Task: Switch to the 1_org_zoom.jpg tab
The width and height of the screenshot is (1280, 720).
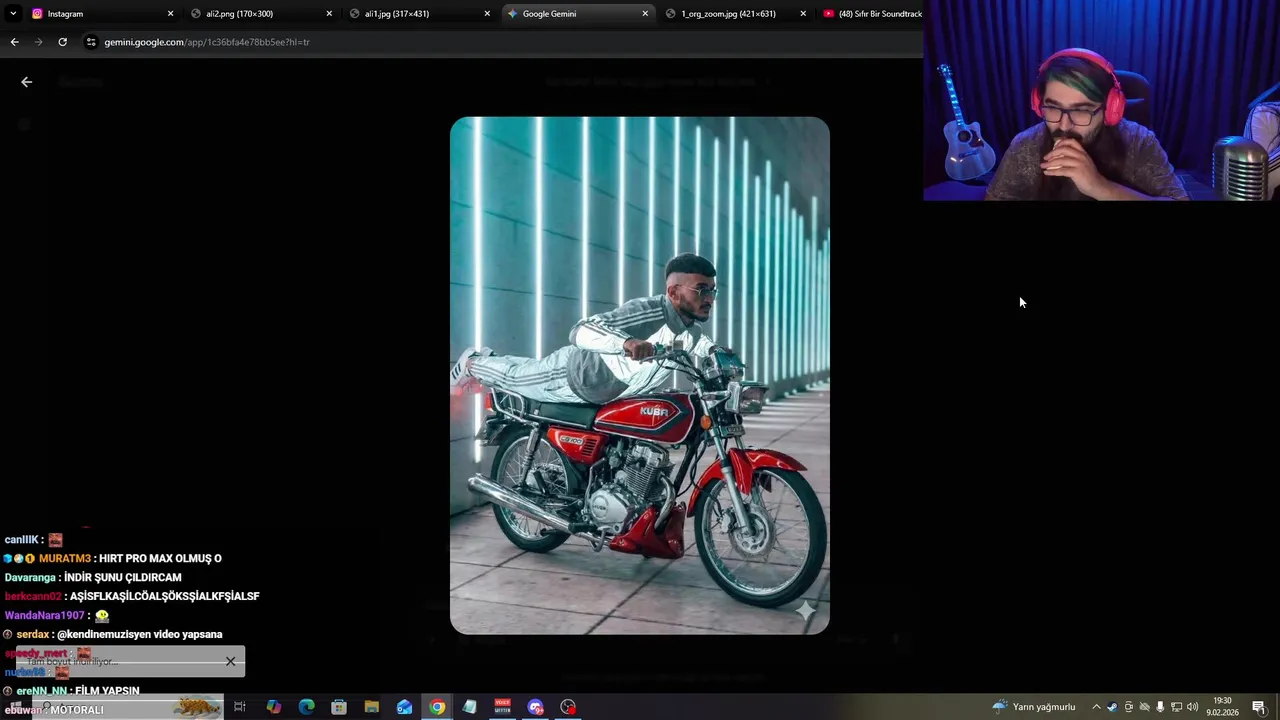Action: (x=735, y=14)
